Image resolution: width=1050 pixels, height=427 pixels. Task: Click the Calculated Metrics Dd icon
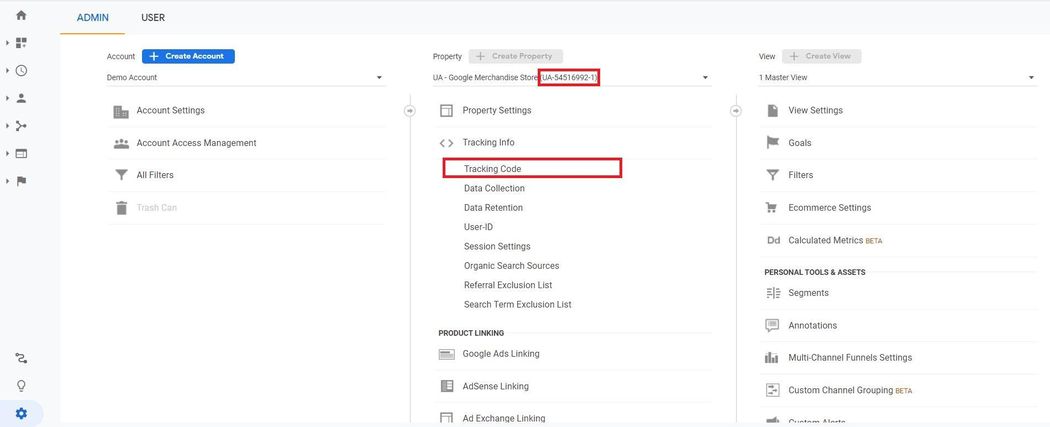(x=773, y=240)
